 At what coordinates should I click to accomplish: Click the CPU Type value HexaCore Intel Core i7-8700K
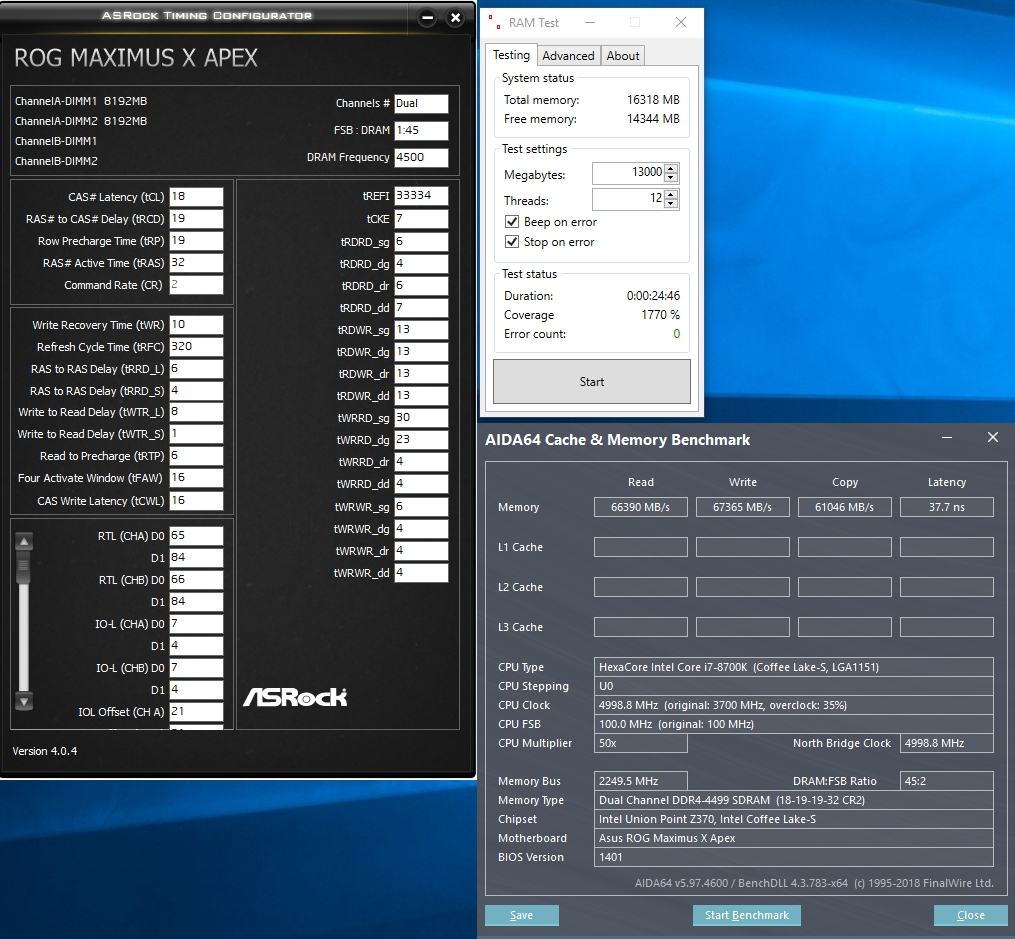(794, 667)
